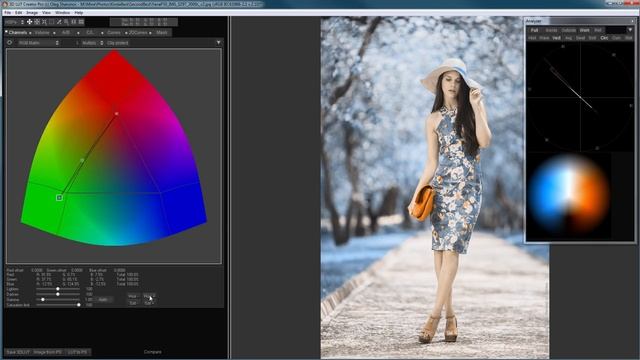
Task: Click the Red offset value field
Action: (37, 270)
